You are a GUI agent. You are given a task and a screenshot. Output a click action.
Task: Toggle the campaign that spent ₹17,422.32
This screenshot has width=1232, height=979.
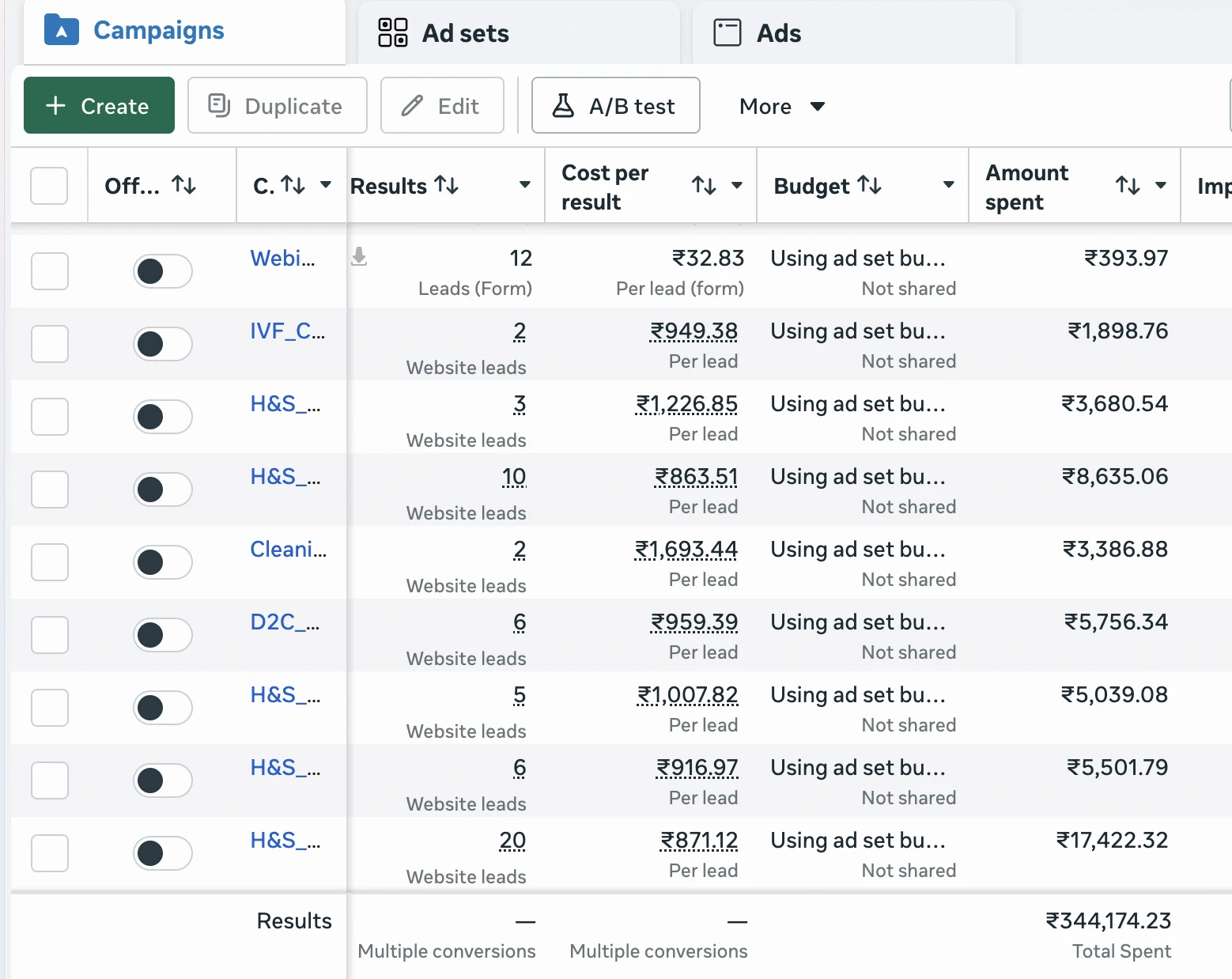[x=163, y=853]
